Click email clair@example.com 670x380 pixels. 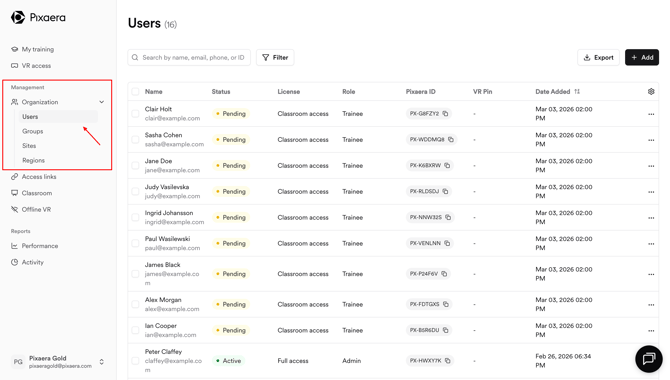(x=172, y=118)
